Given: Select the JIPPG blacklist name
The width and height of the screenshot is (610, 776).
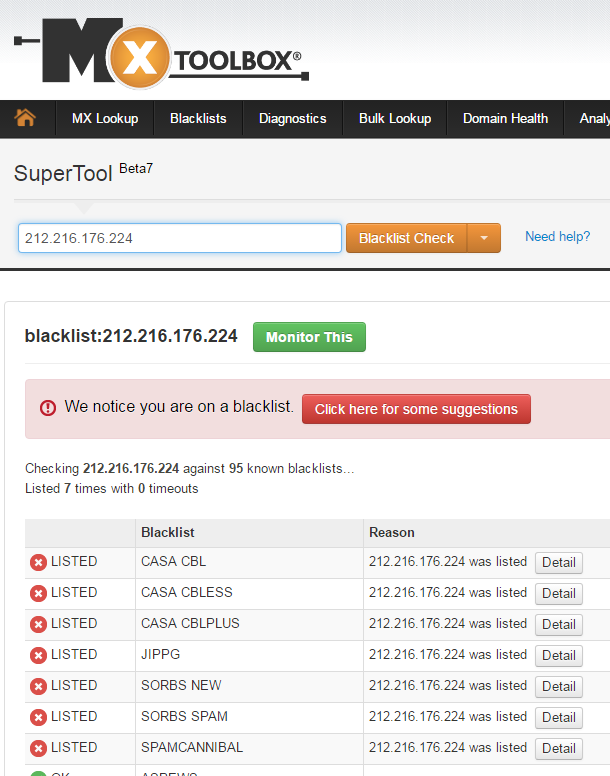Looking at the screenshot, I should [160, 654].
